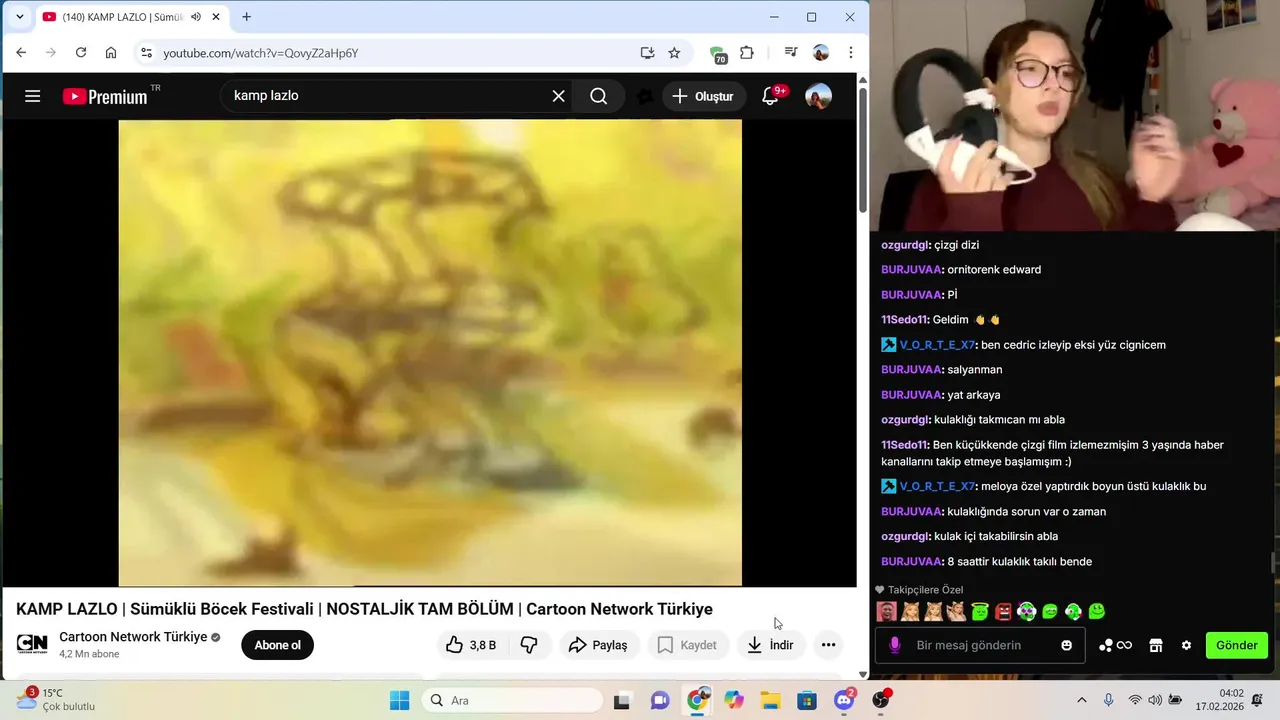The width and height of the screenshot is (1280, 720).
Task: Like the video with 3,8 B likes
Action: click(471, 645)
